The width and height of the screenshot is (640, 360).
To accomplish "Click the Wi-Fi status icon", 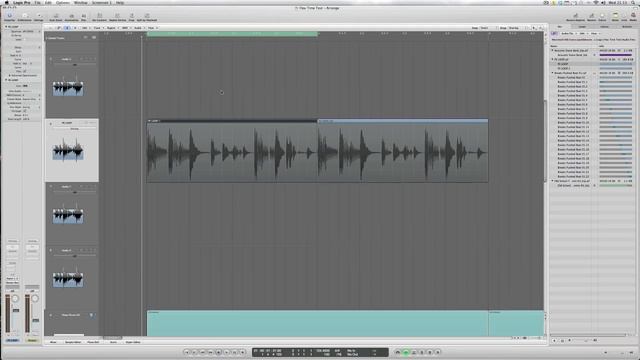I will pyautogui.click(x=595, y=2).
